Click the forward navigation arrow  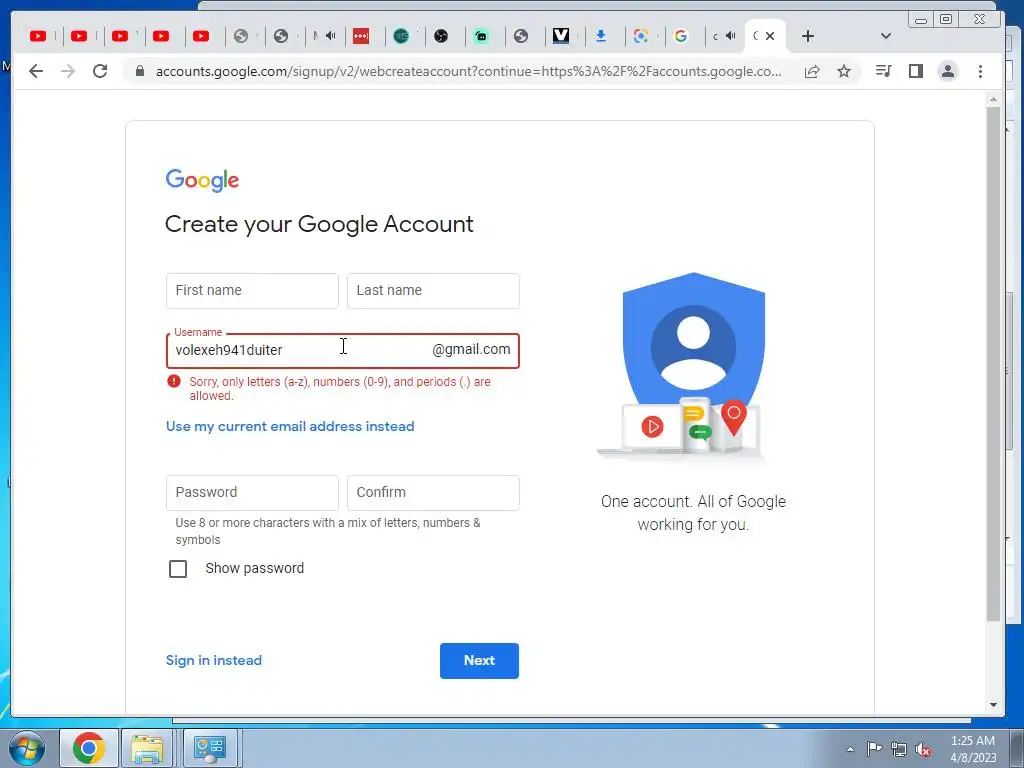(x=68, y=71)
